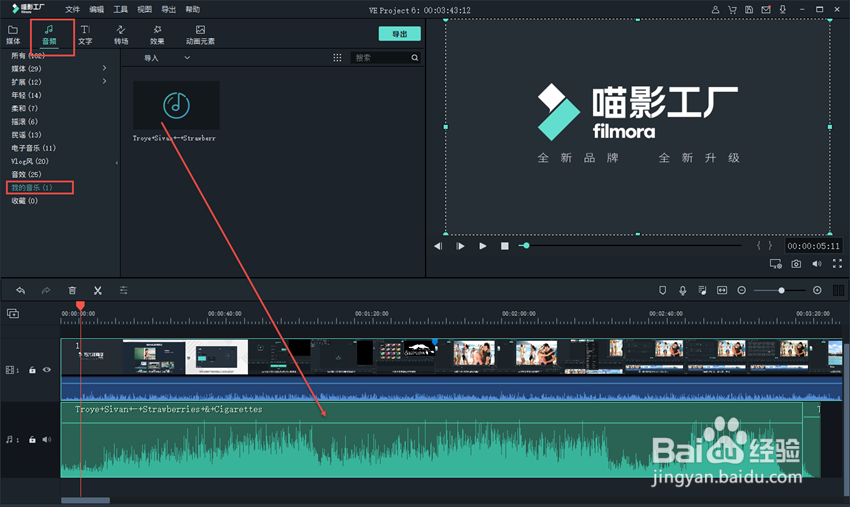Click the timeline horizontal scrollbar

[x=85, y=500]
